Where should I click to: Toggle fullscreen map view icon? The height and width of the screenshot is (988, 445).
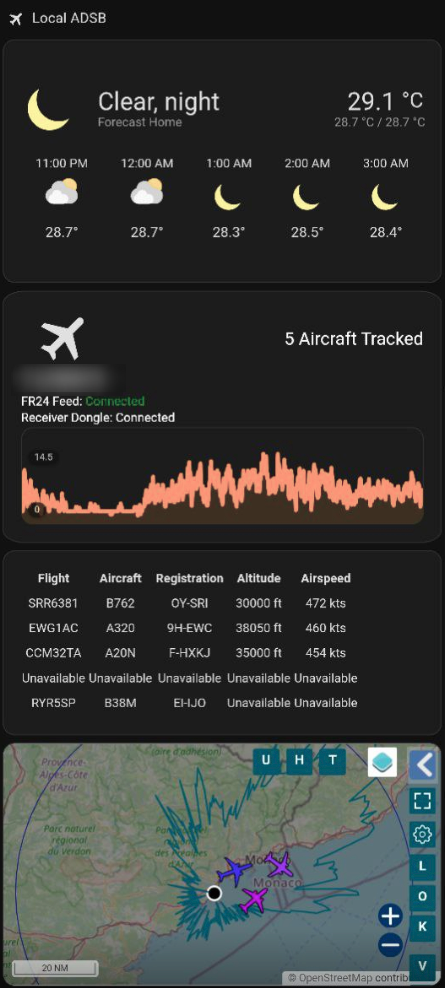point(422,801)
